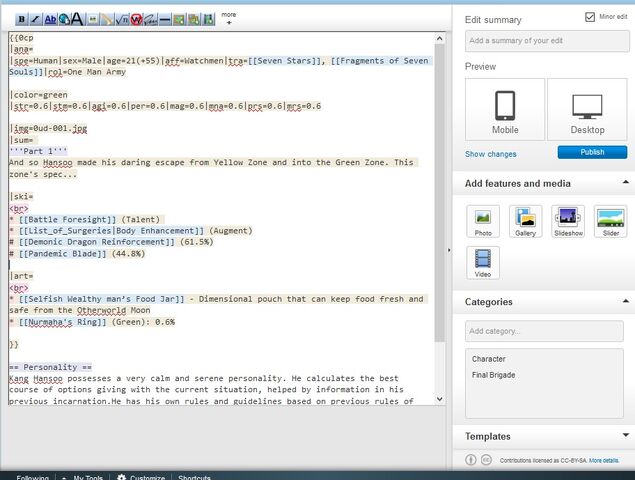Click the [[Battle Foresight]] (Talent) line
Image resolution: width=635 pixels, height=480 pixels.
(87, 220)
